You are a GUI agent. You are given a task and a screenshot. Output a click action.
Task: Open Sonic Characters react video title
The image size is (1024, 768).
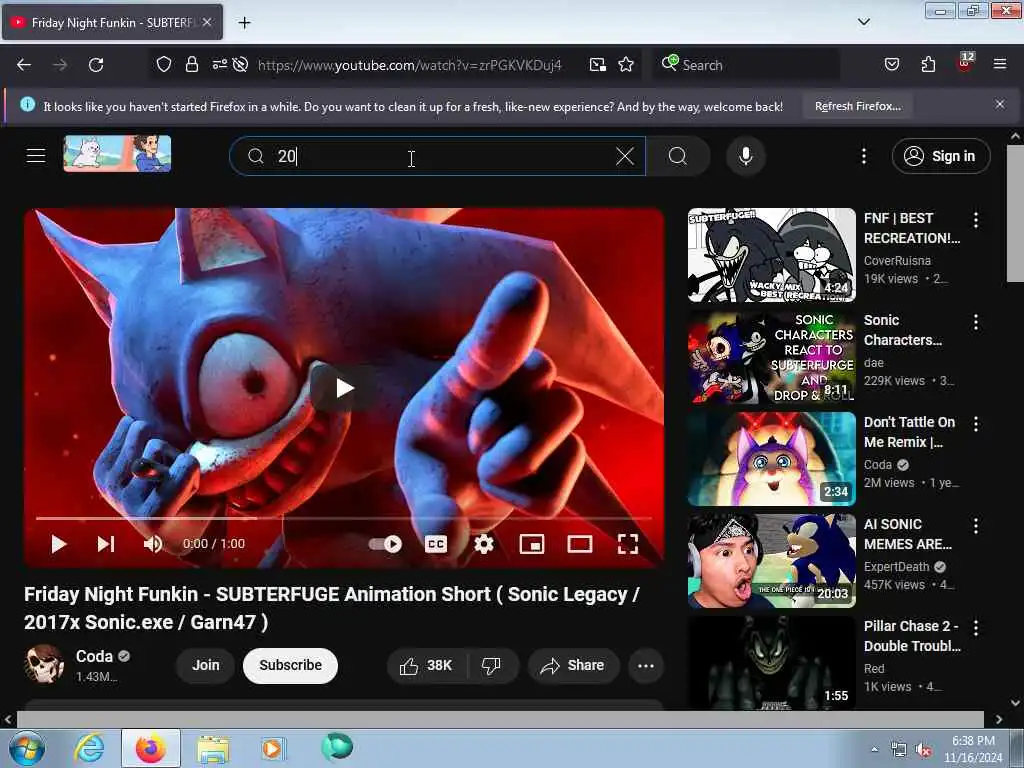click(x=903, y=330)
